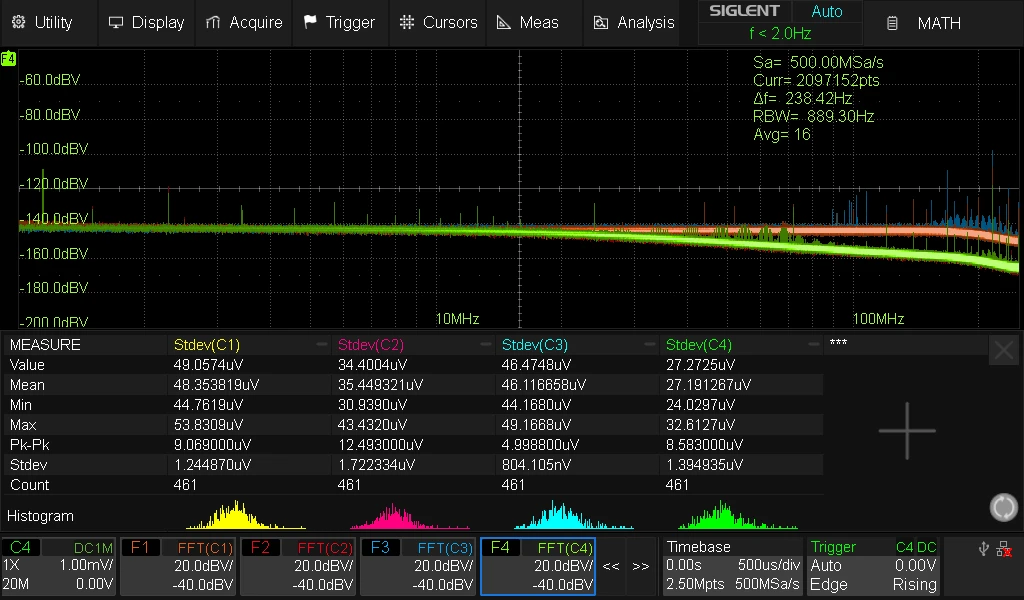Screen dimensions: 1024x600
Task: Show next math traces with >> arrow
Action: [x=641, y=566]
